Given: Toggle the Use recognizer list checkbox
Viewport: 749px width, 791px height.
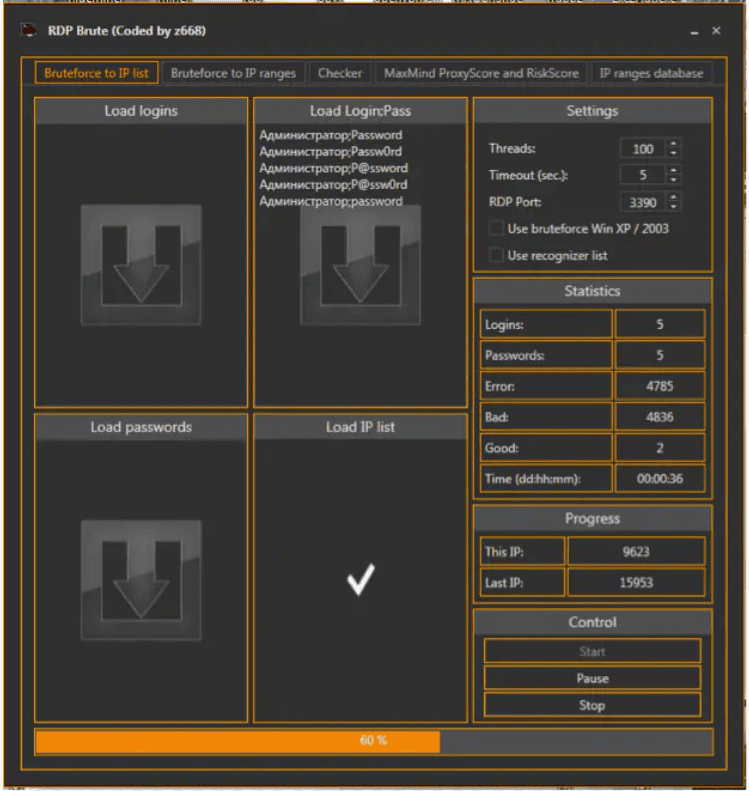Looking at the screenshot, I should [x=496, y=255].
